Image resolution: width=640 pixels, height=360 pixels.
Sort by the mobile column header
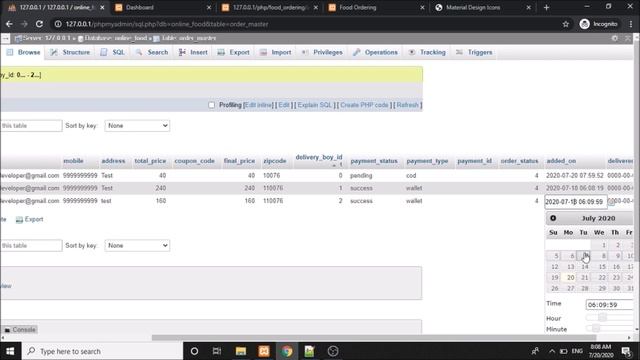tap(73, 161)
